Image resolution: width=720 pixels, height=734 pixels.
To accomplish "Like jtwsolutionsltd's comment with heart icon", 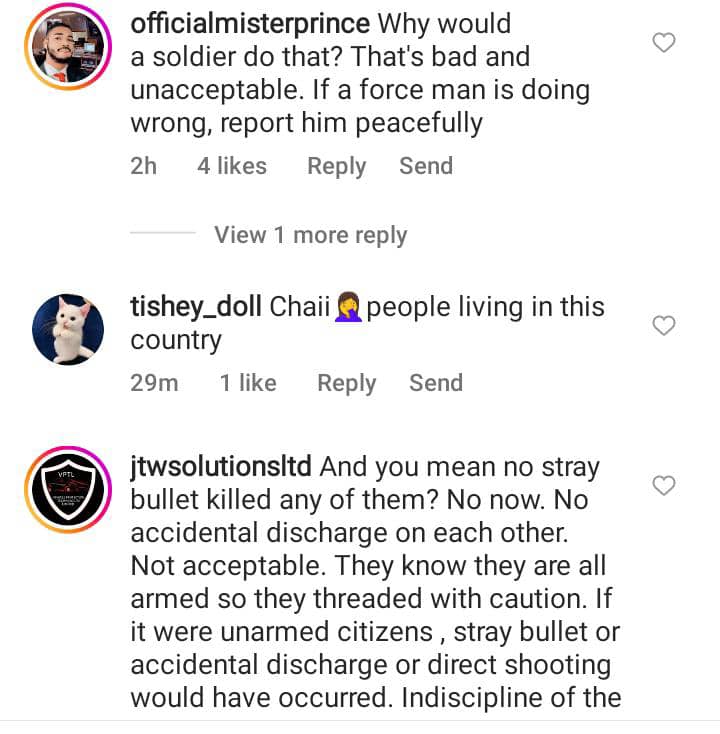I will 663,485.
